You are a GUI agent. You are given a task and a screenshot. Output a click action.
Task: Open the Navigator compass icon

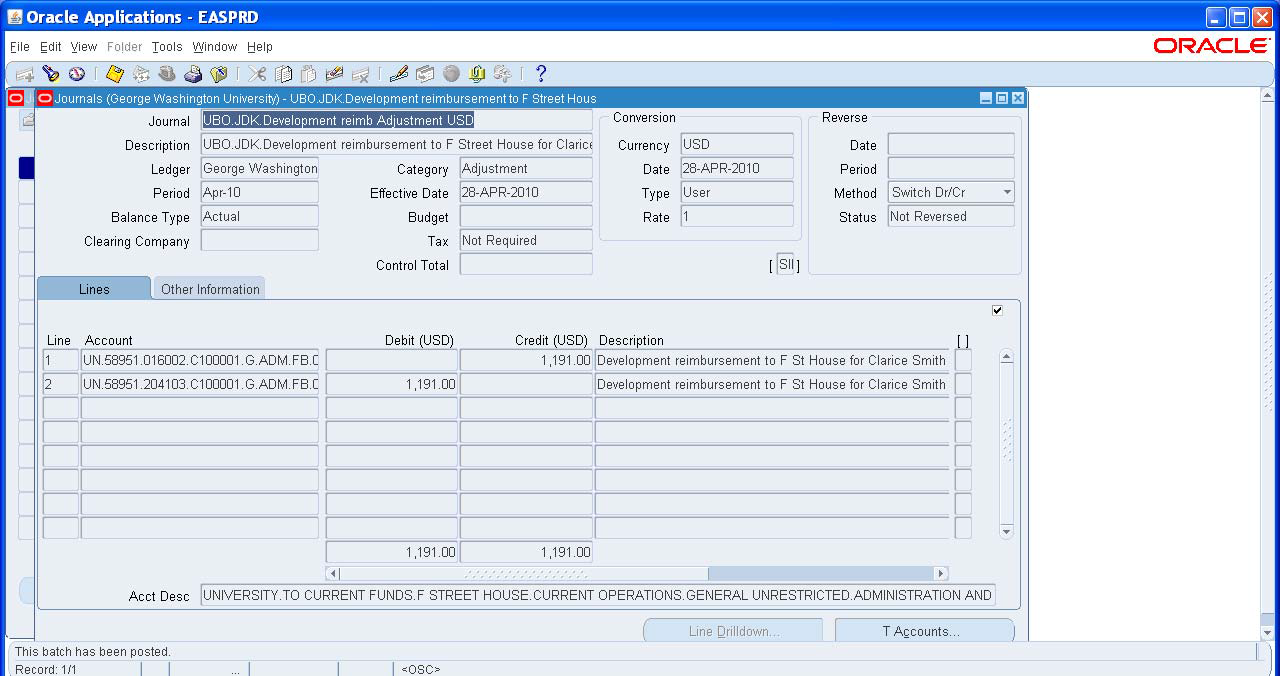[77, 73]
